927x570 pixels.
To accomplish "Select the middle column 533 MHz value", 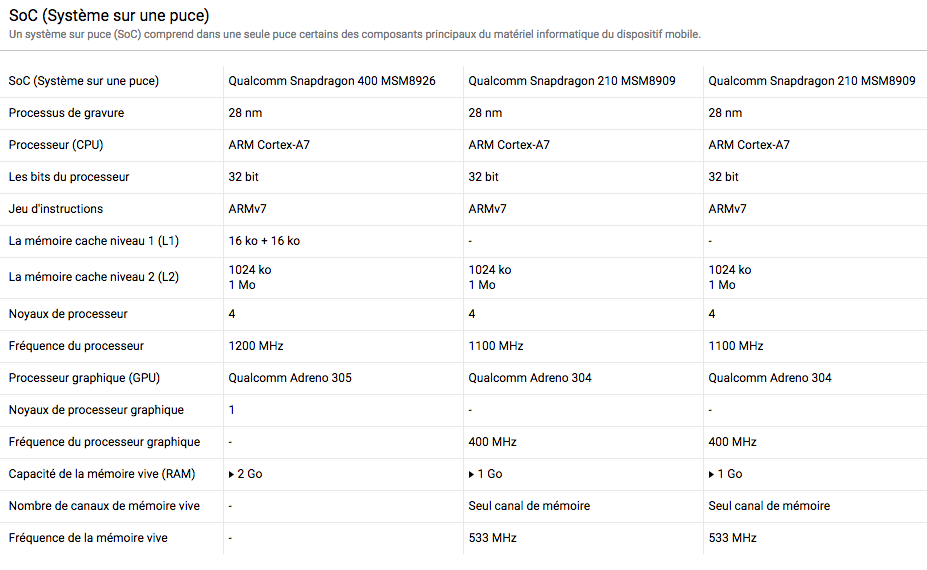I will pos(492,538).
